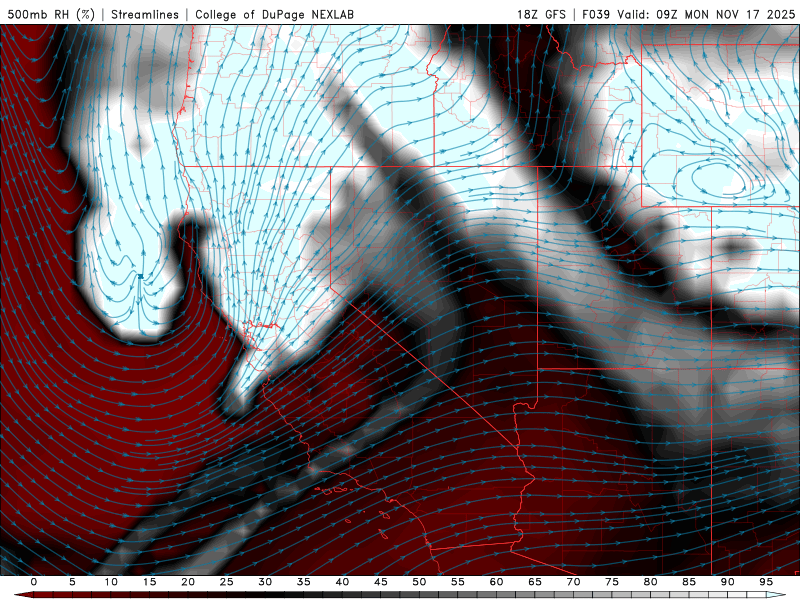Click the "Streamlines" label in the header
This screenshot has width=800, height=600.
pyautogui.click(x=145, y=14)
